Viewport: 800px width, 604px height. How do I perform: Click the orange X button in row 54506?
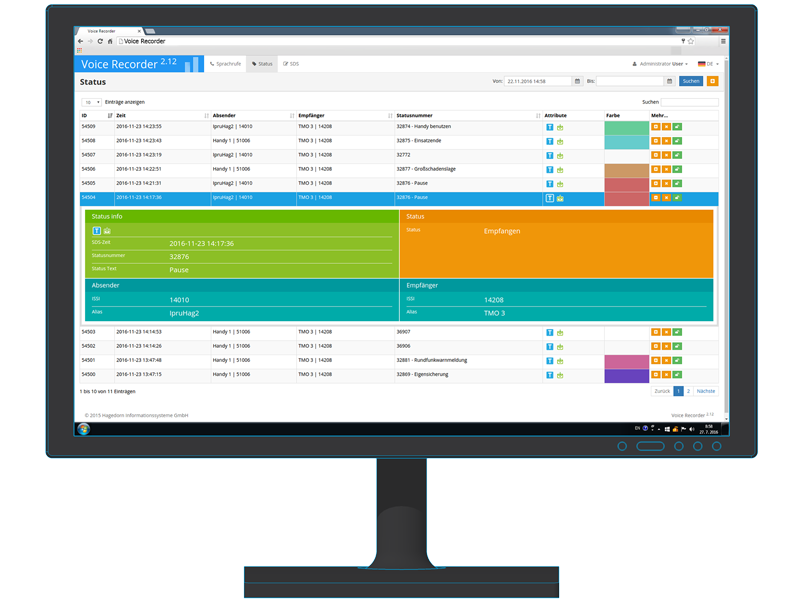point(666,169)
